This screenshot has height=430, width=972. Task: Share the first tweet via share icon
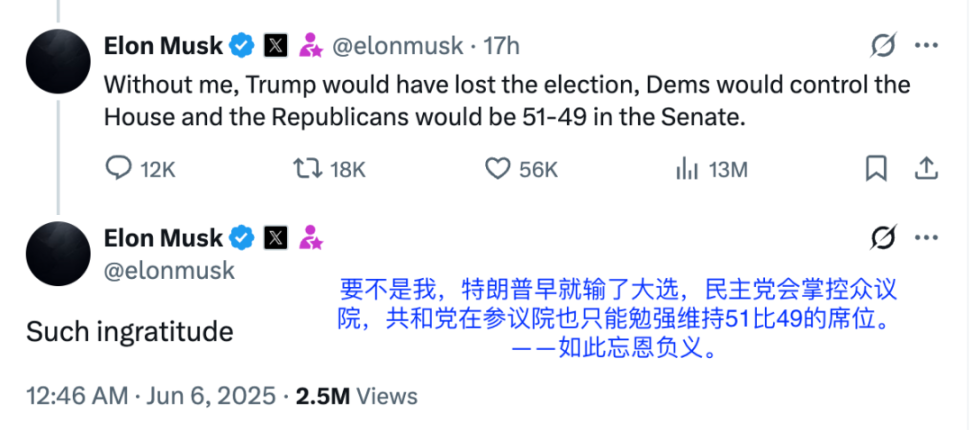[x=926, y=168]
